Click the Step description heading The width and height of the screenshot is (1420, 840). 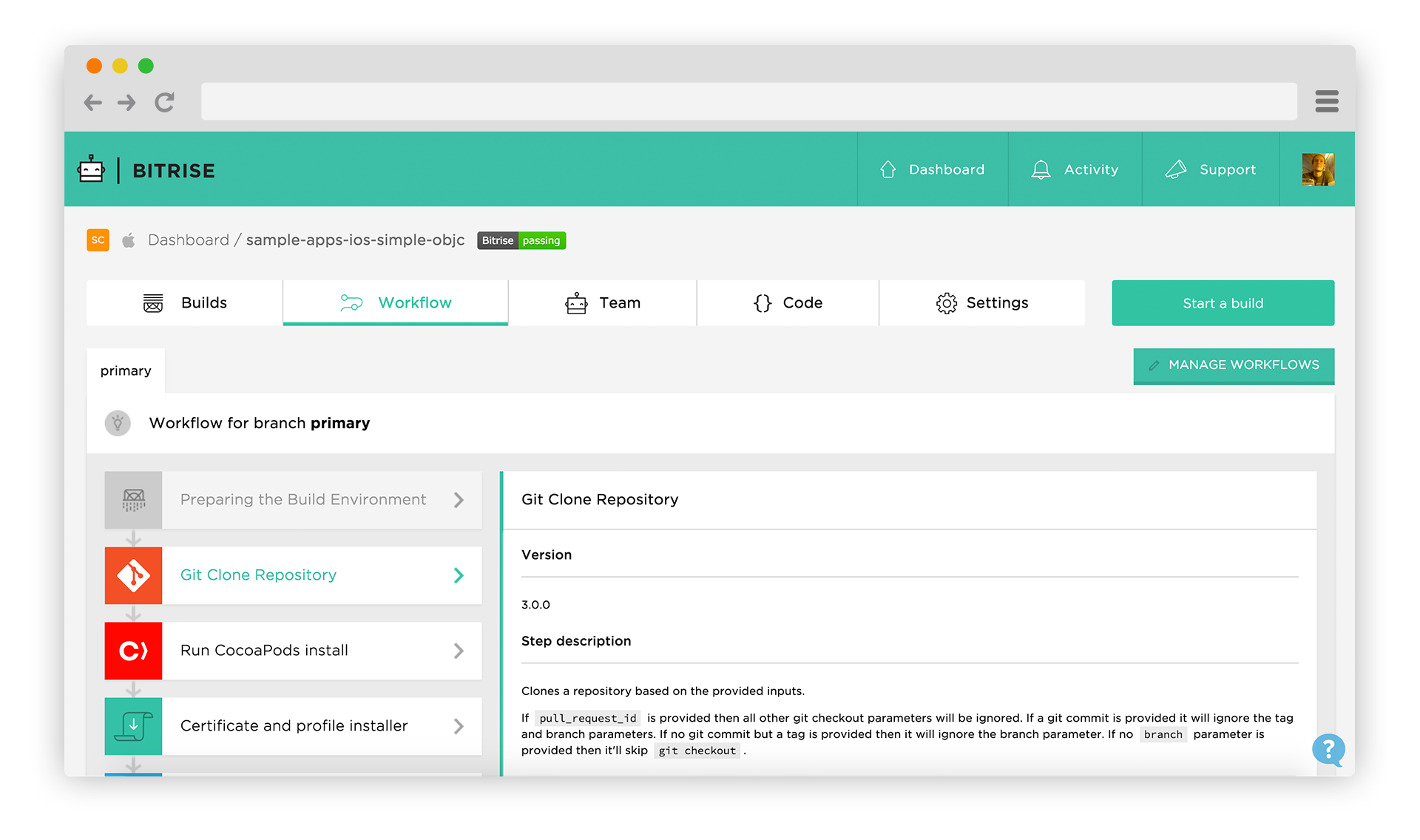pos(576,641)
